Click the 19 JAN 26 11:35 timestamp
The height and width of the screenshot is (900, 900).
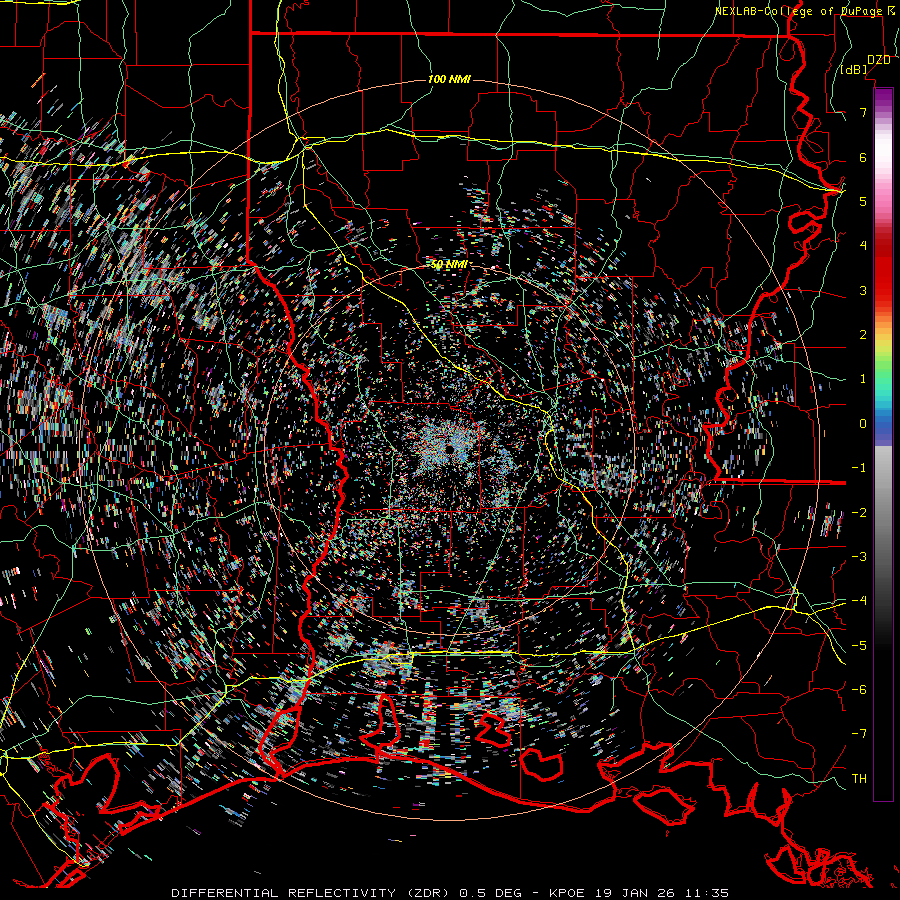click(660, 893)
